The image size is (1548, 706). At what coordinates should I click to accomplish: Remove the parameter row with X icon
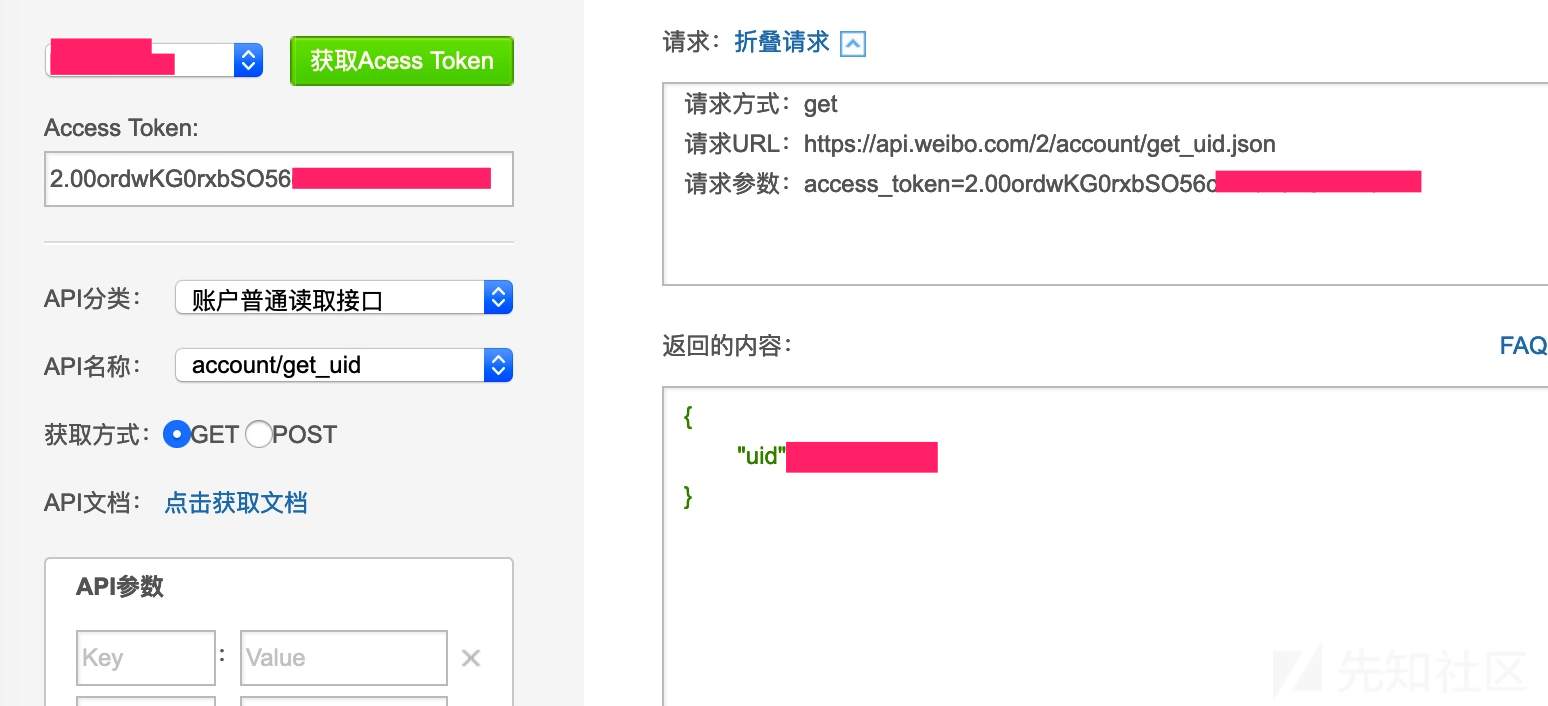click(471, 658)
